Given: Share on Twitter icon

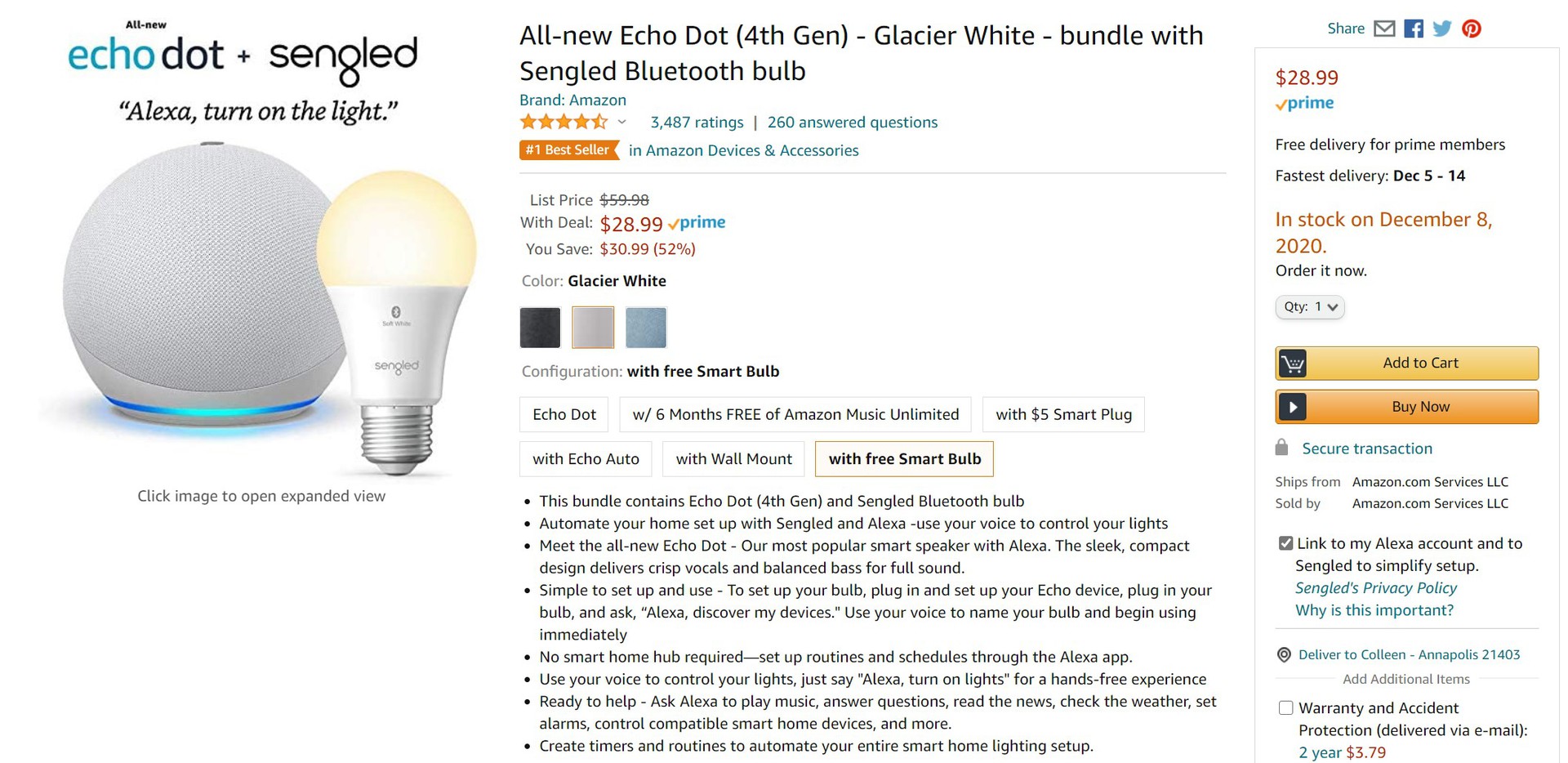Looking at the screenshot, I should pos(1442,29).
